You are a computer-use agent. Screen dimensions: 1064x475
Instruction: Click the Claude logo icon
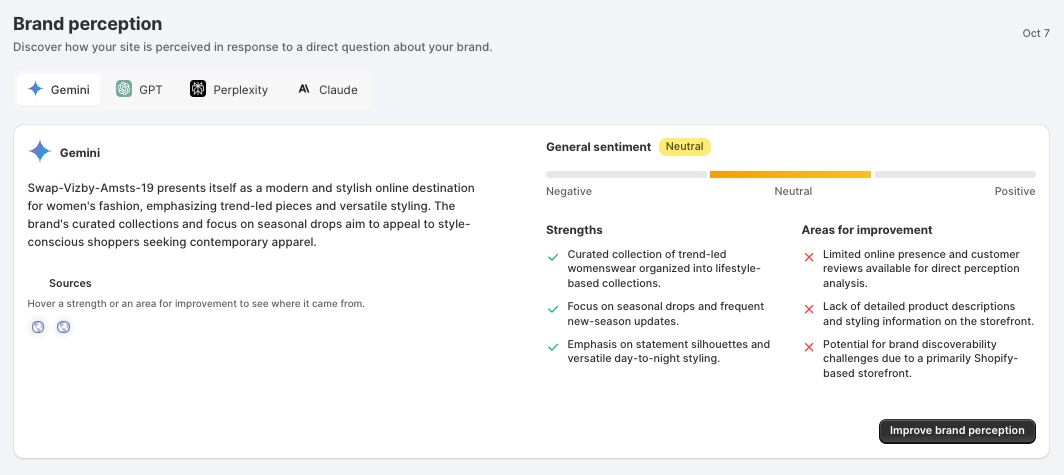(x=304, y=89)
